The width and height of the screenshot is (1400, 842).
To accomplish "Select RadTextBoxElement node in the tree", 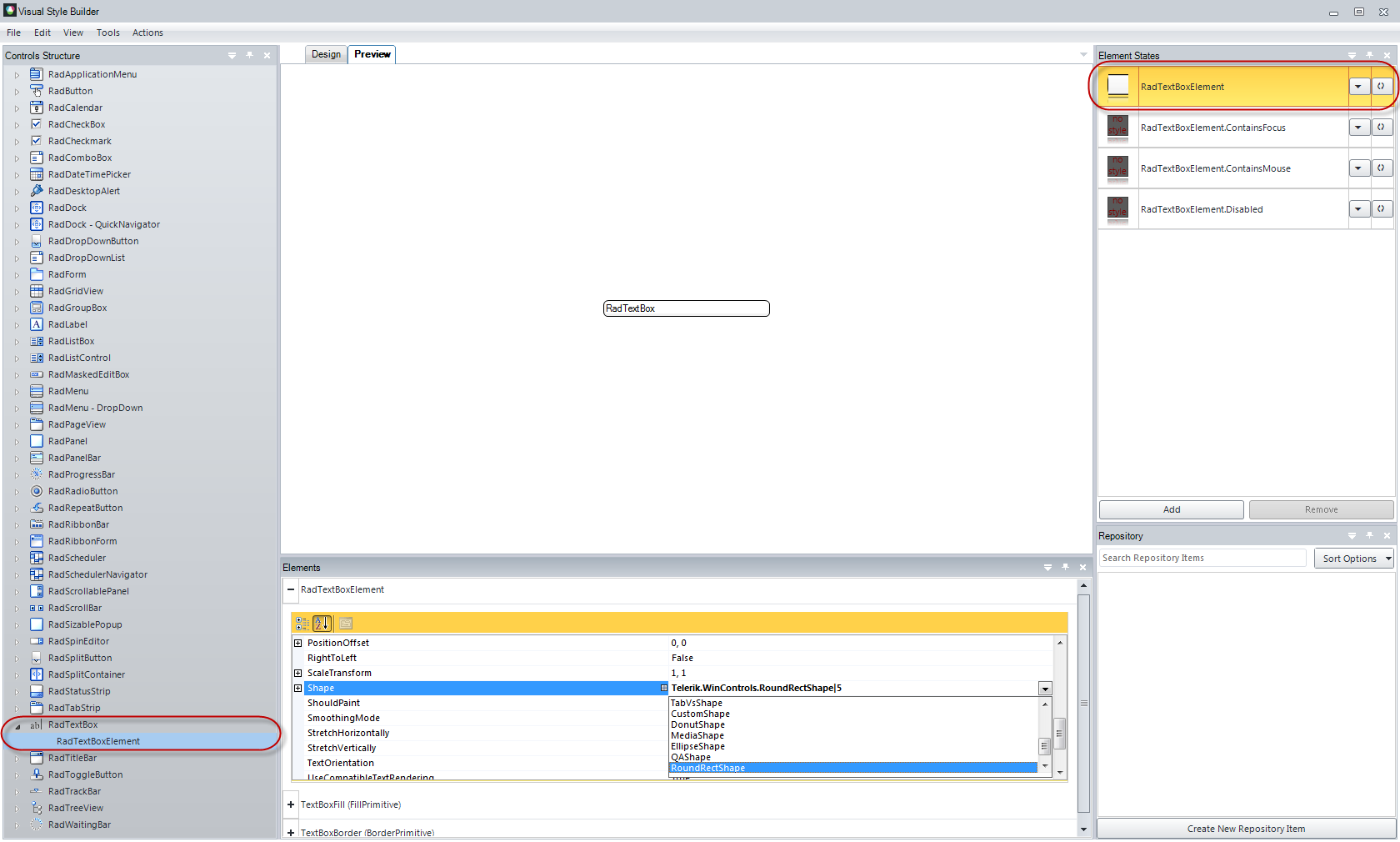I will [x=98, y=741].
